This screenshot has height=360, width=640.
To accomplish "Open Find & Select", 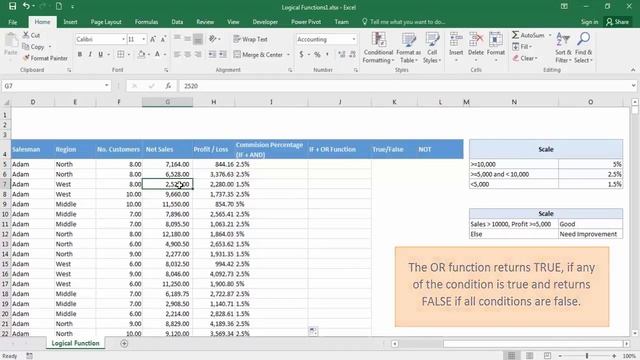I will coord(583,48).
